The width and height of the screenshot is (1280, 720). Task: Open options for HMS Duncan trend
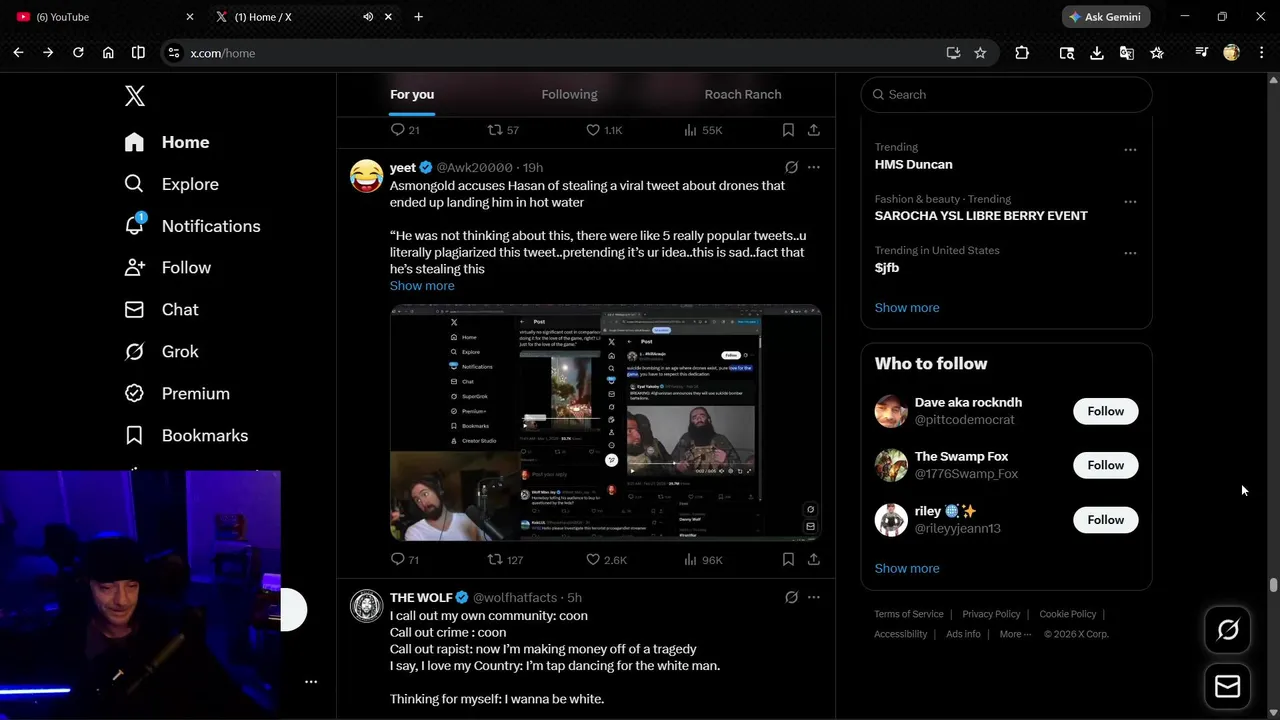click(1130, 150)
